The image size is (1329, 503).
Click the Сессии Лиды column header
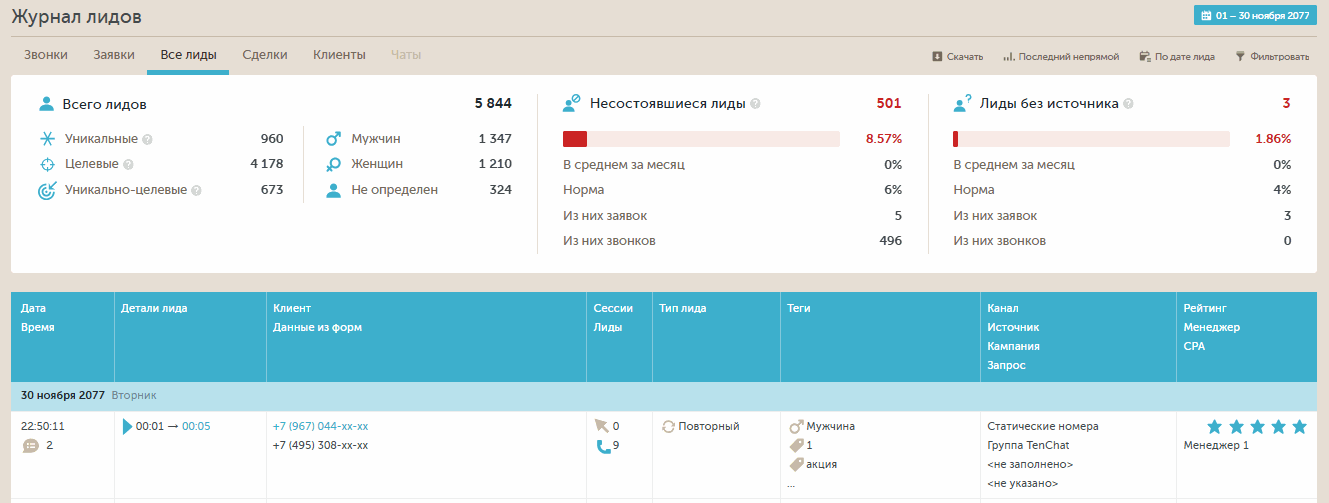coord(619,337)
